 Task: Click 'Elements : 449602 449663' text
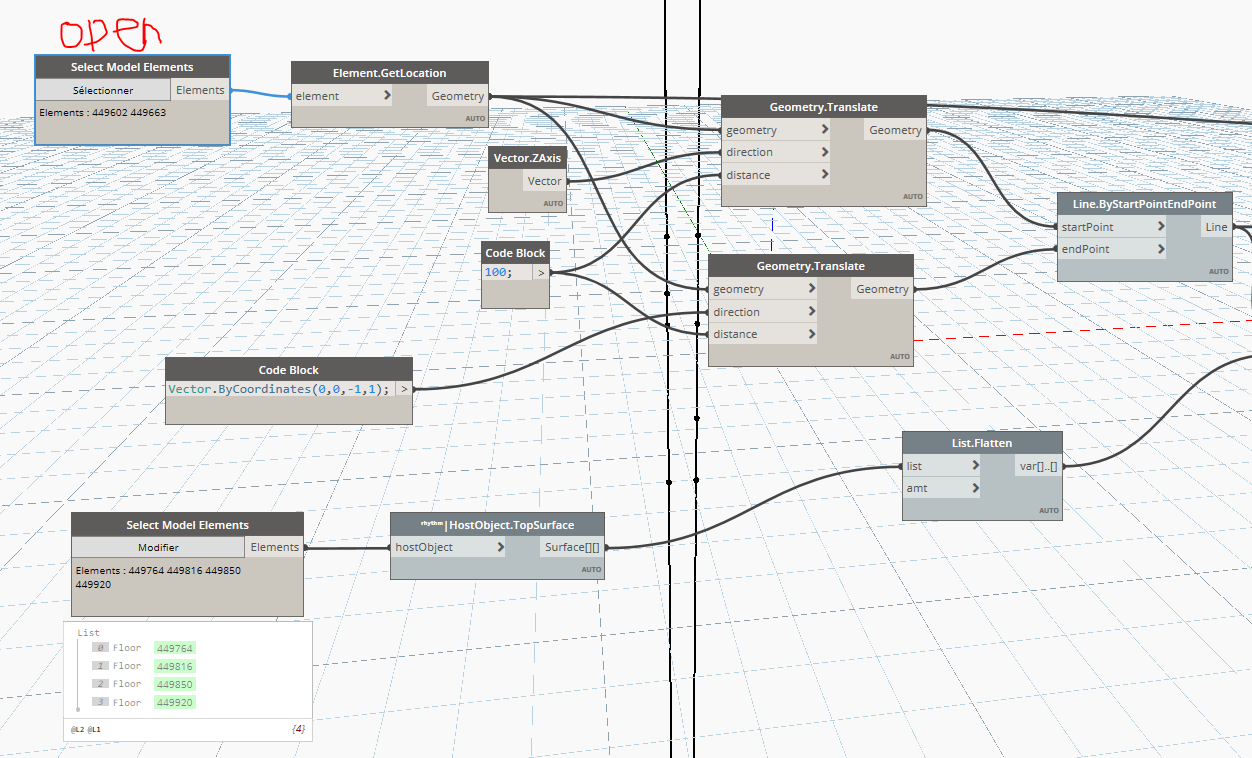pos(103,113)
